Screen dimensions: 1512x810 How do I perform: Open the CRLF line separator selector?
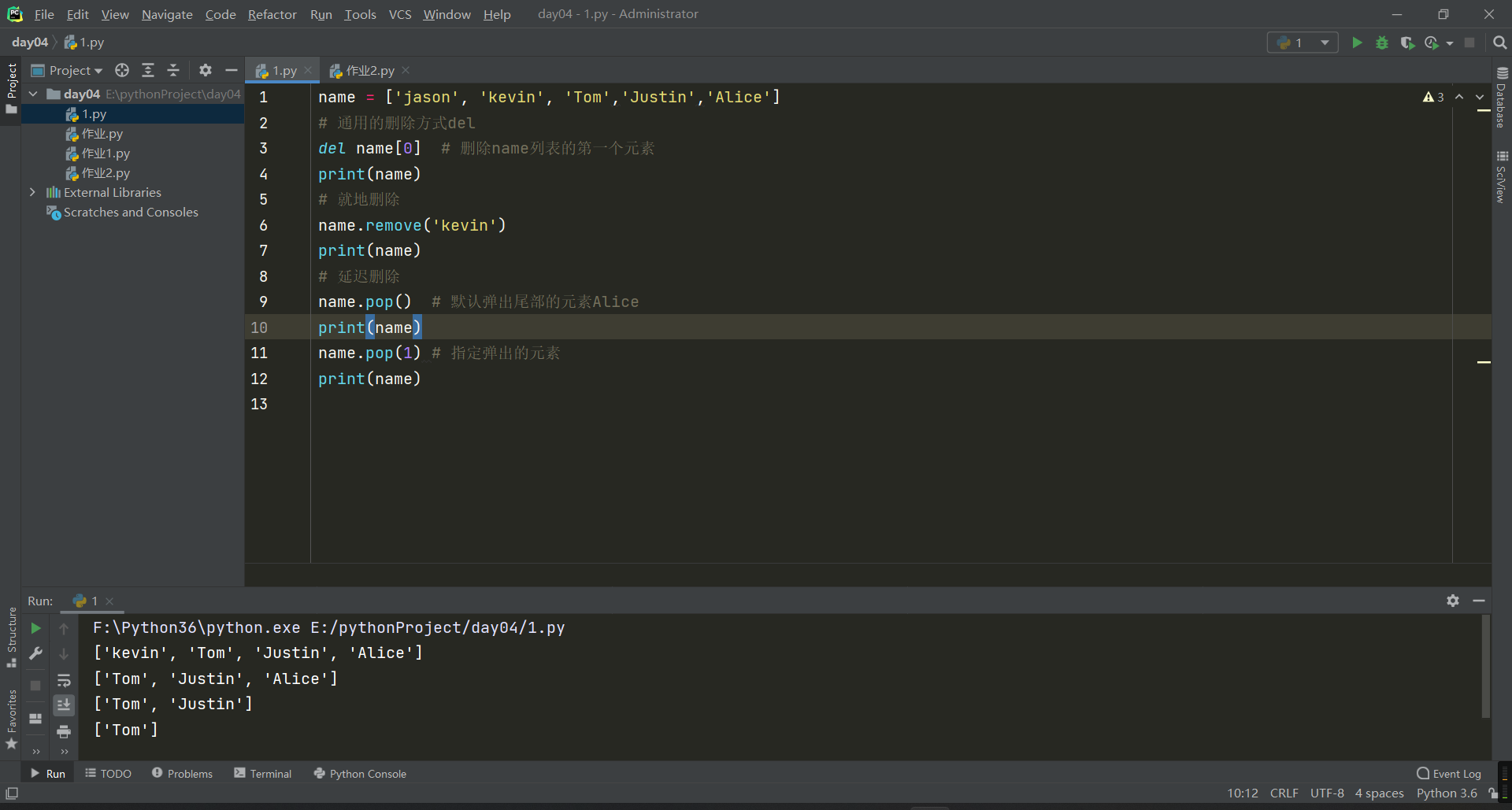pos(1284,793)
